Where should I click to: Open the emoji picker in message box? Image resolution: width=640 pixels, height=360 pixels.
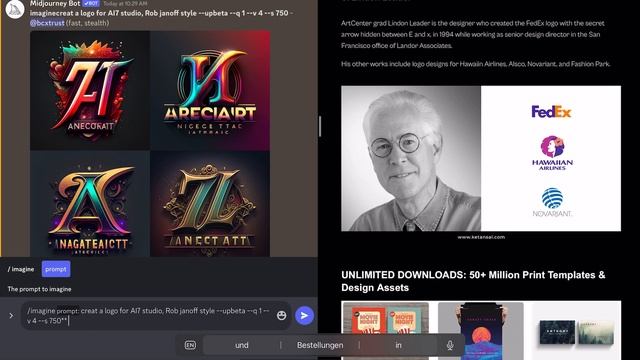(x=281, y=315)
